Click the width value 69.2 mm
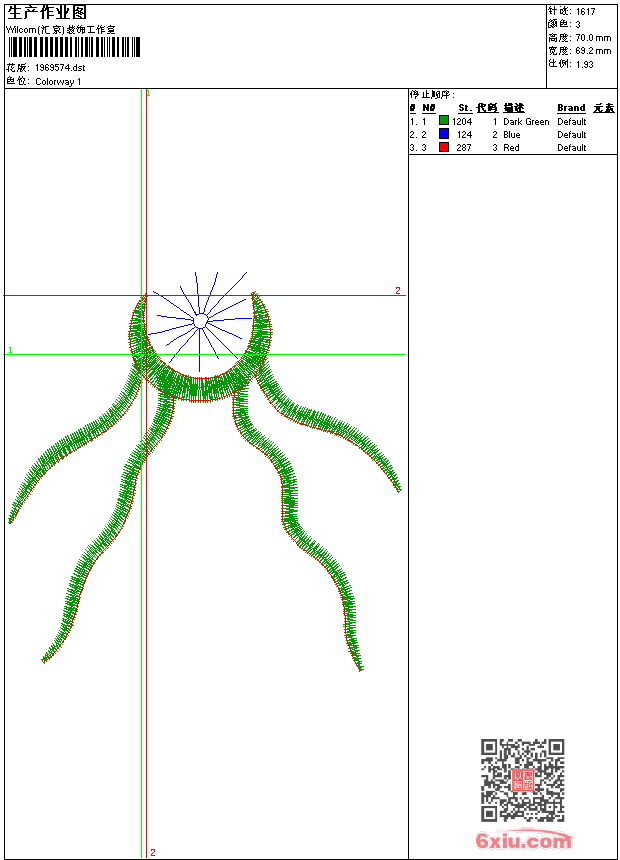 click(x=593, y=50)
